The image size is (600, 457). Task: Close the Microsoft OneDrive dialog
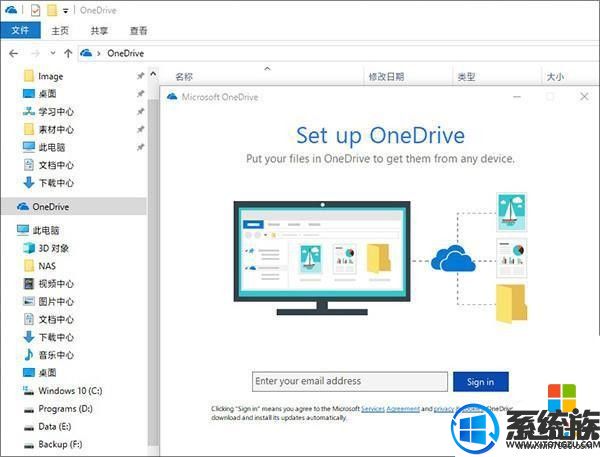tap(584, 96)
